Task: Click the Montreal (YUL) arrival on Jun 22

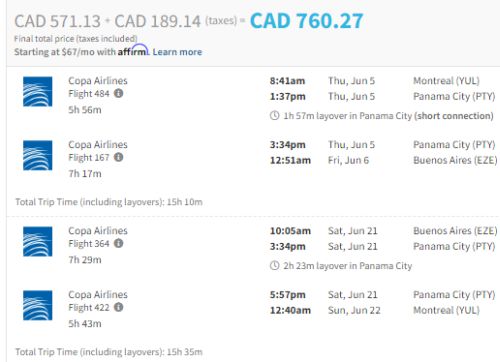Action: pyautogui.click(x=446, y=310)
